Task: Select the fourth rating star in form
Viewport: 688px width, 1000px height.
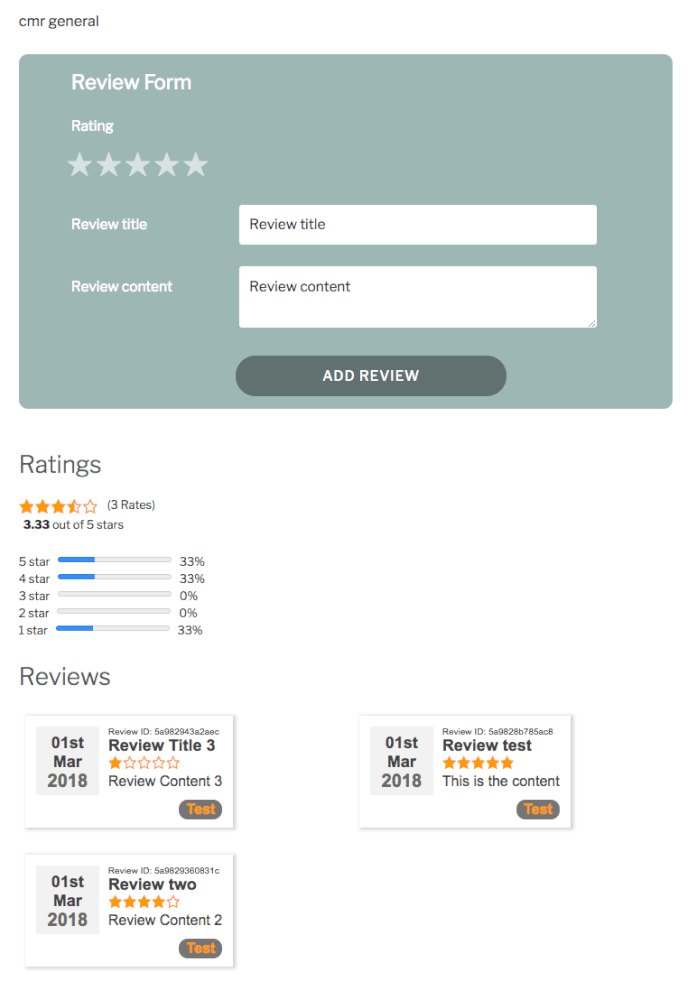Action: point(167,165)
